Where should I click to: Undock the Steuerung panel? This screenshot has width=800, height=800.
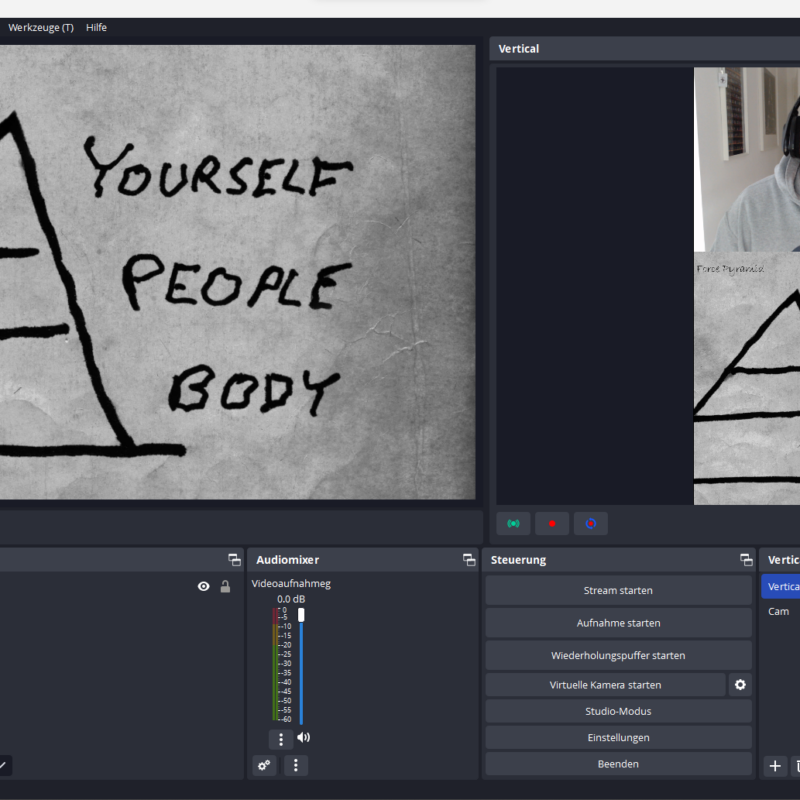click(746, 560)
